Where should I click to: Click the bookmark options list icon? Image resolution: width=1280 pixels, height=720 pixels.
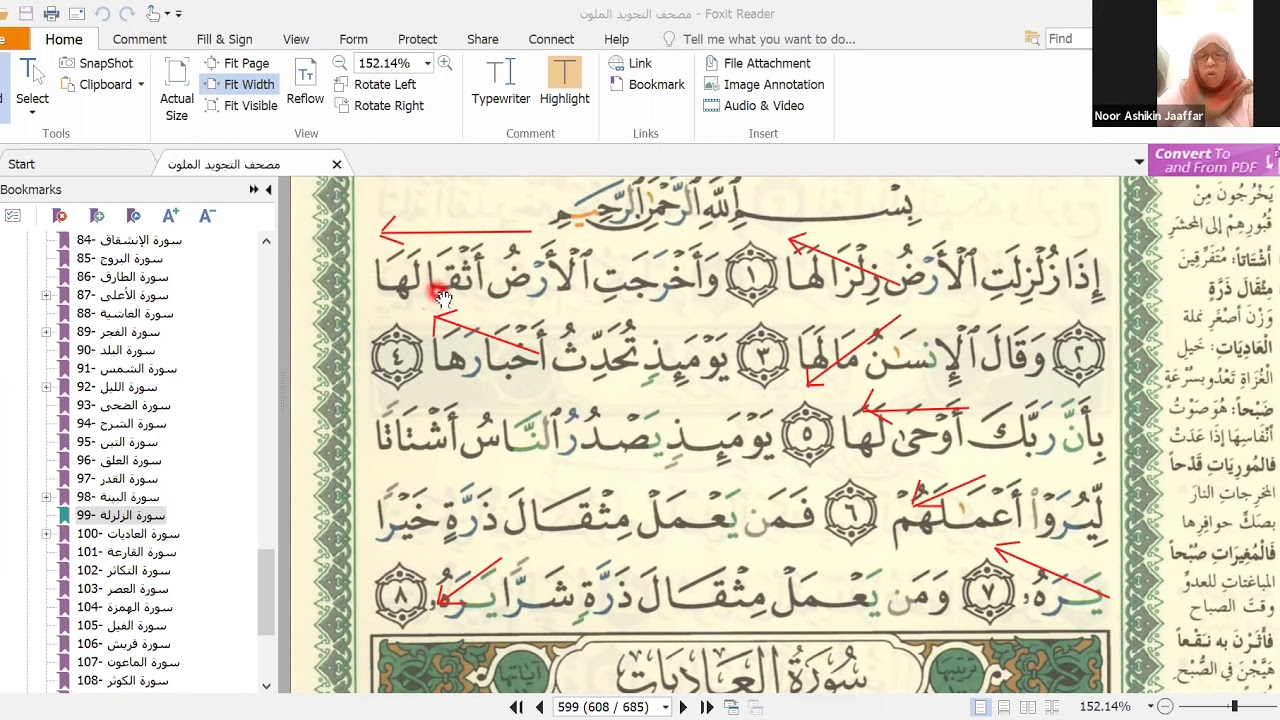12,215
